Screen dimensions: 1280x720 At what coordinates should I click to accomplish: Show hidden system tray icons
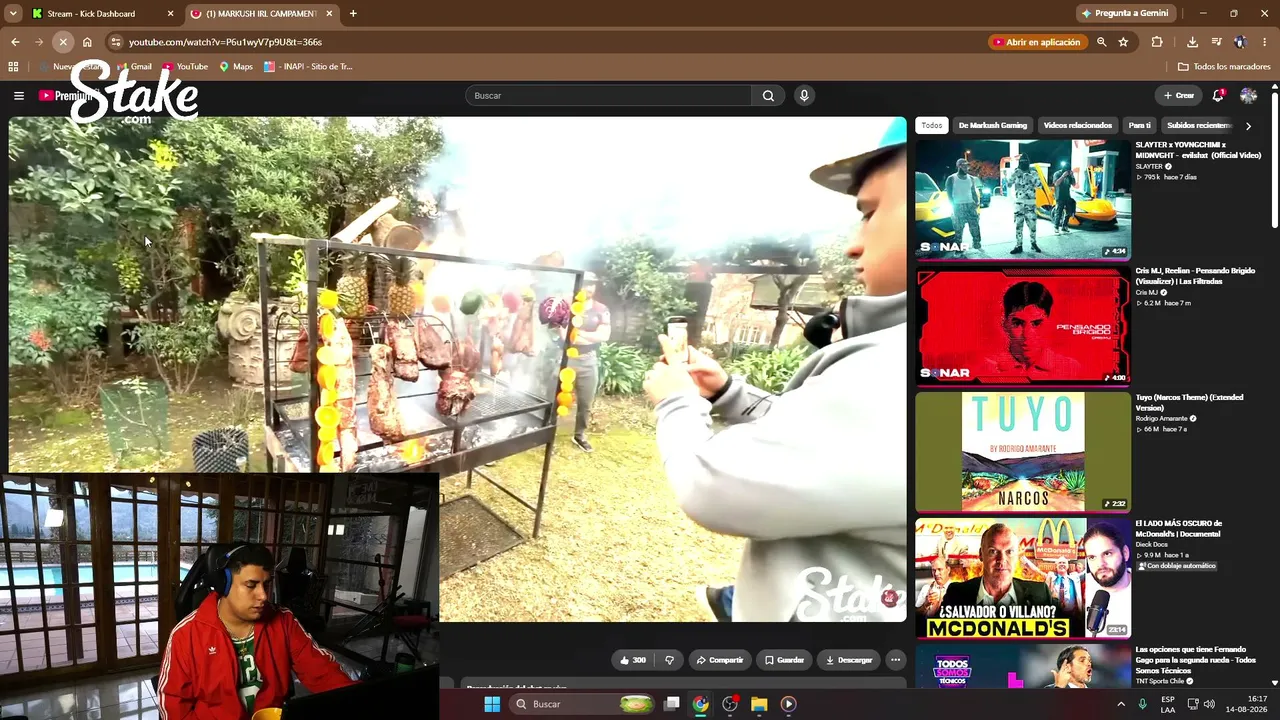(1121, 704)
